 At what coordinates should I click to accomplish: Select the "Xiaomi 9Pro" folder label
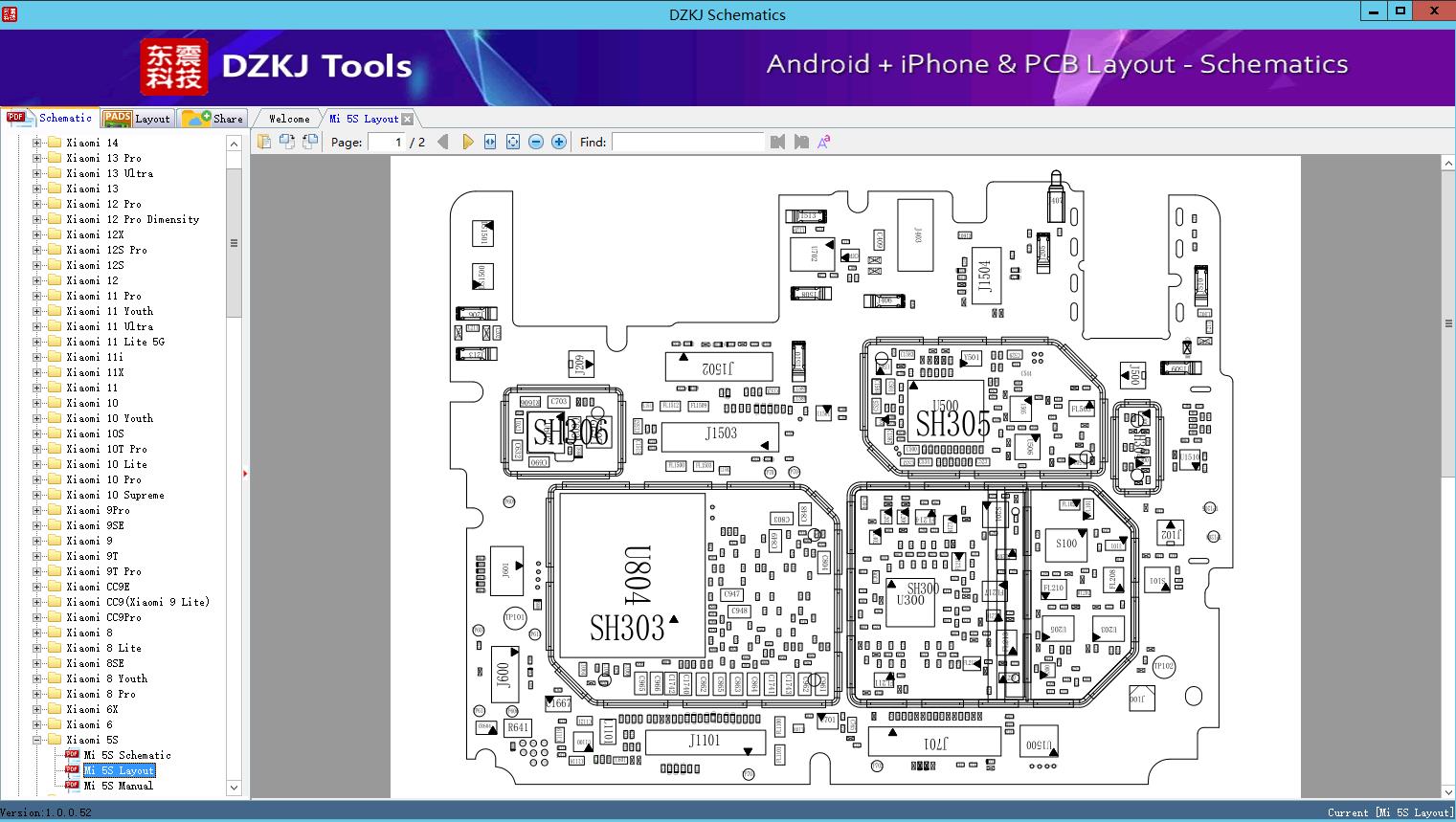99,510
